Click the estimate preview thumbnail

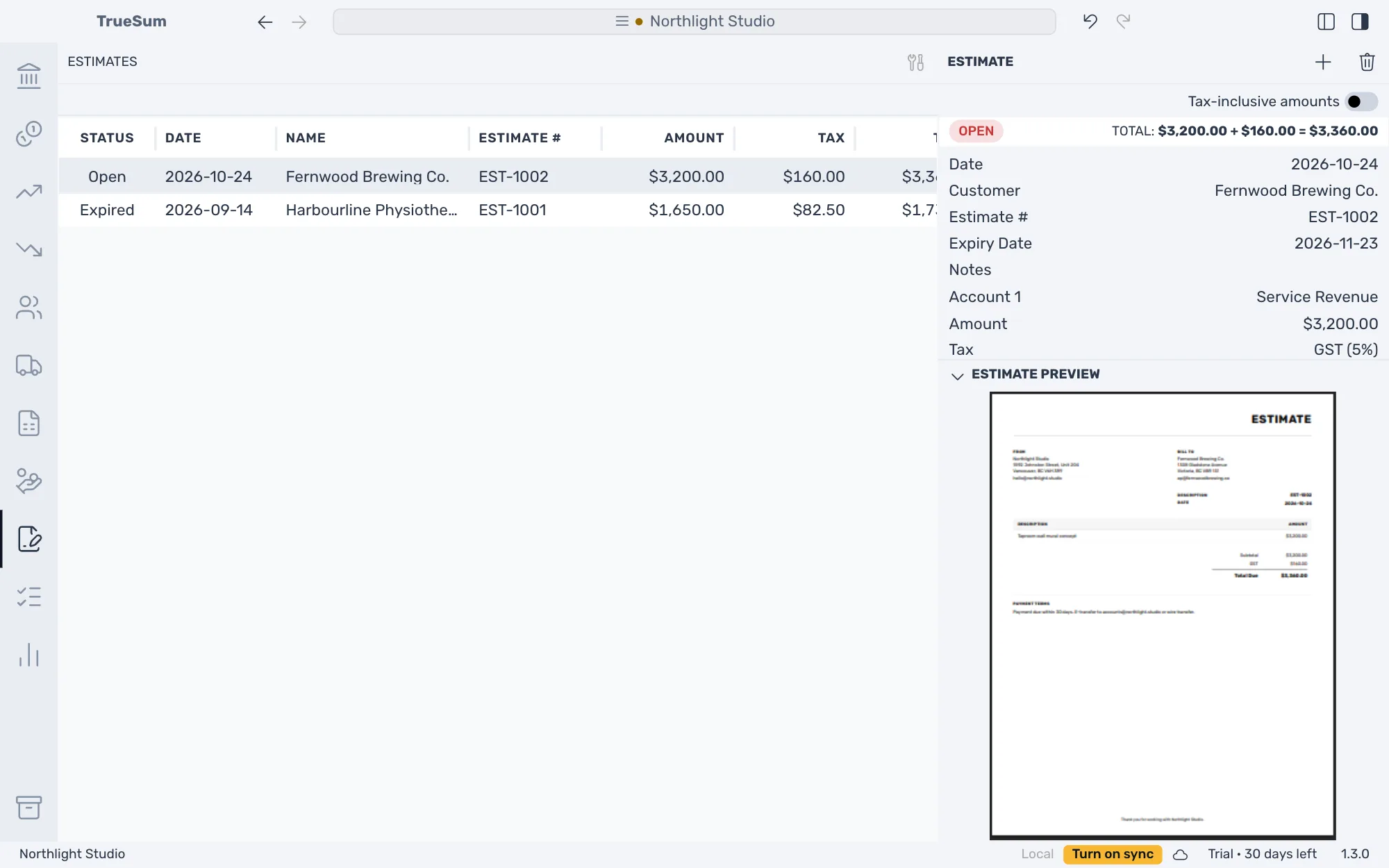coord(1163,615)
